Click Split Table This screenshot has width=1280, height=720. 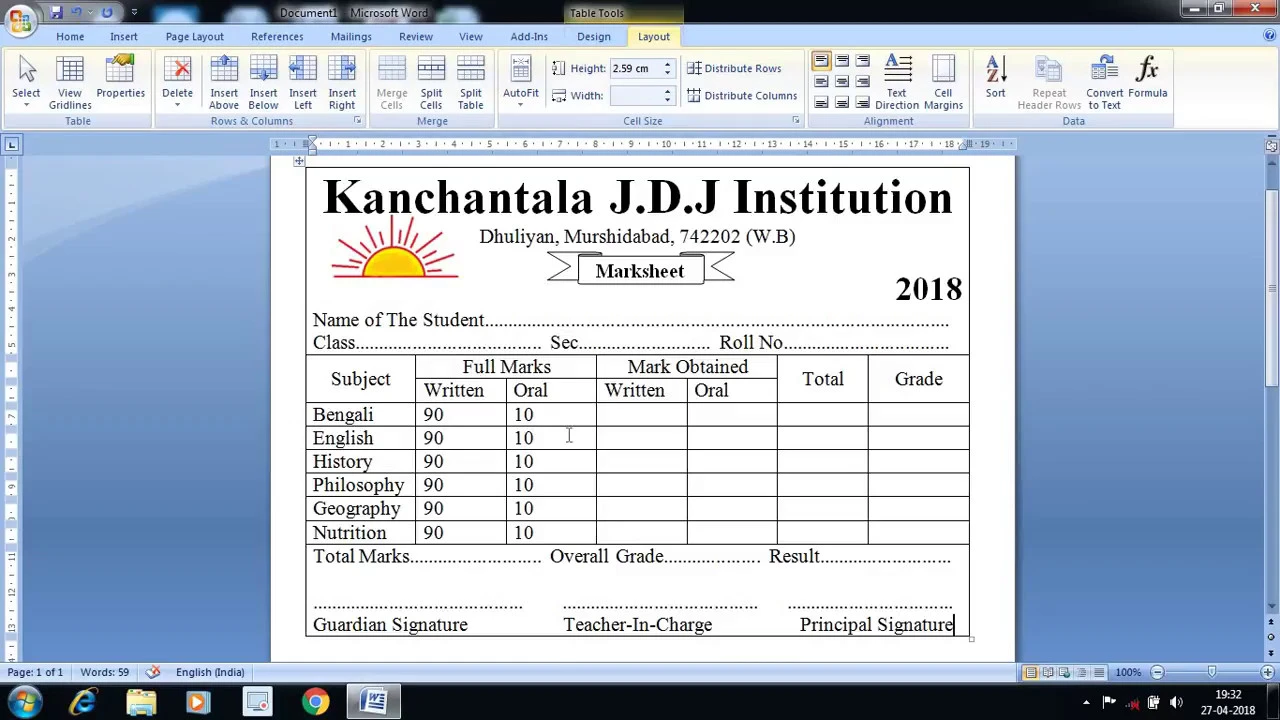471,82
